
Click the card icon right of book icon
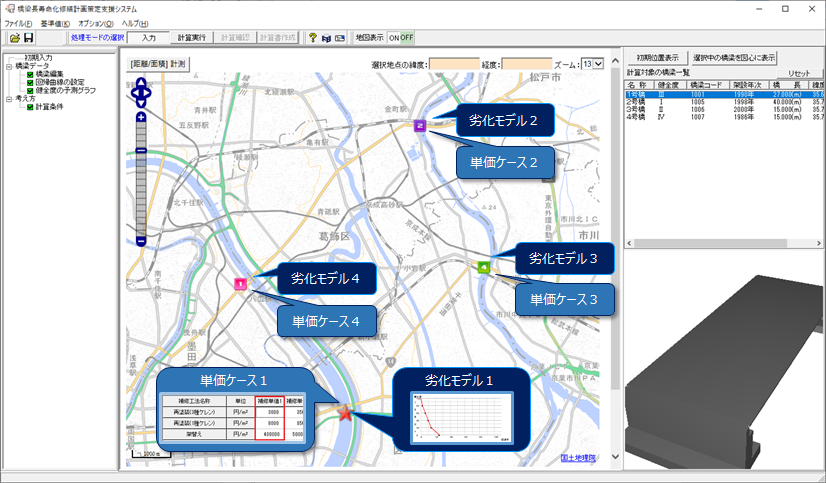pyautogui.click(x=340, y=38)
